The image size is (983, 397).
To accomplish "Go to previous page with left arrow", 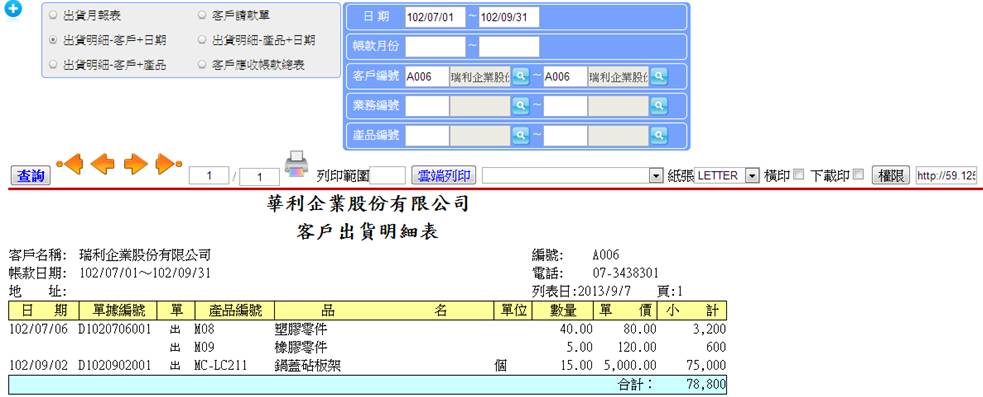I will [x=102, y=164].
